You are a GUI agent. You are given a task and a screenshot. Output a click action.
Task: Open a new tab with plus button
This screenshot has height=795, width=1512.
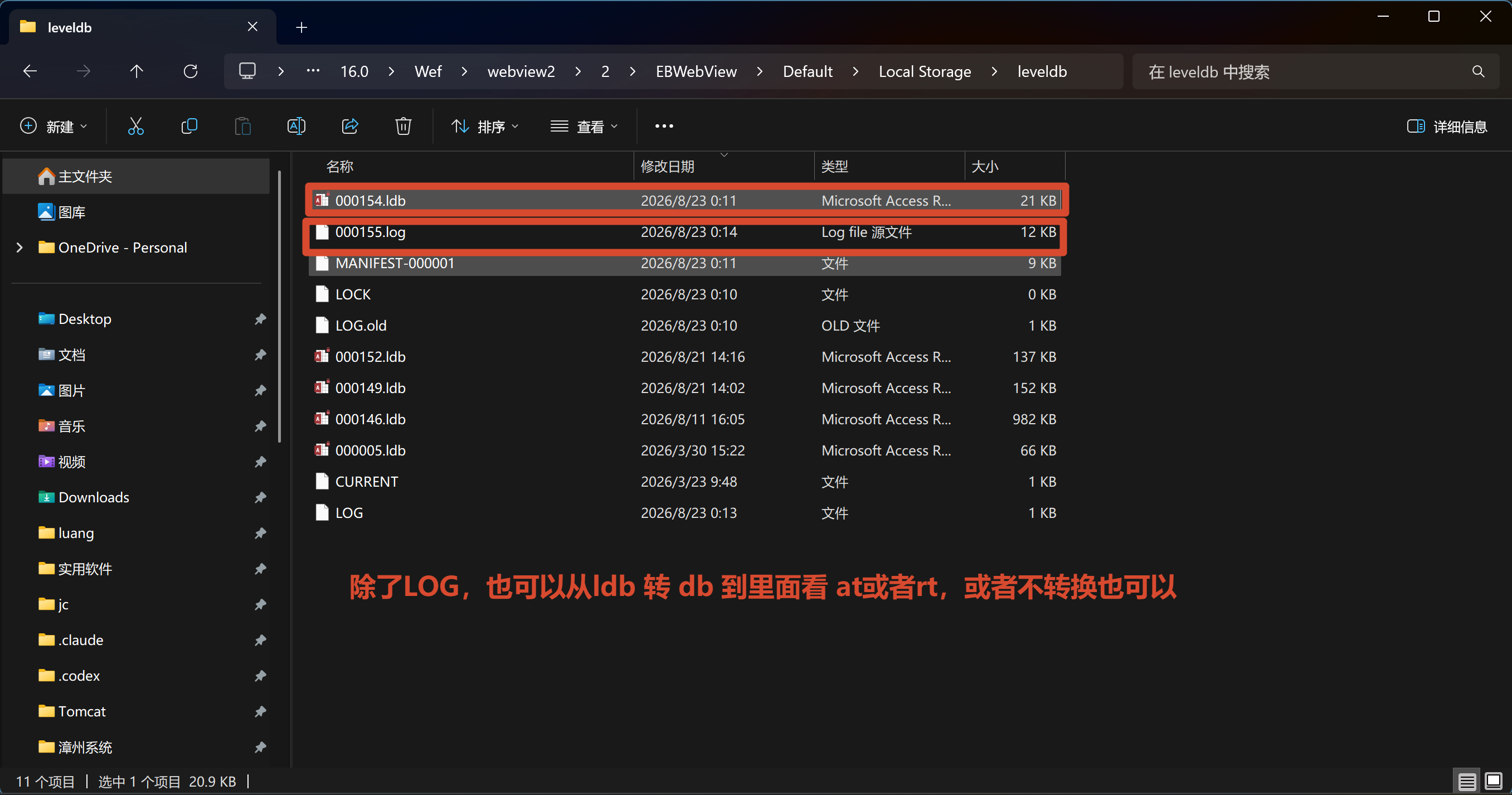click(x=301, y=27)
